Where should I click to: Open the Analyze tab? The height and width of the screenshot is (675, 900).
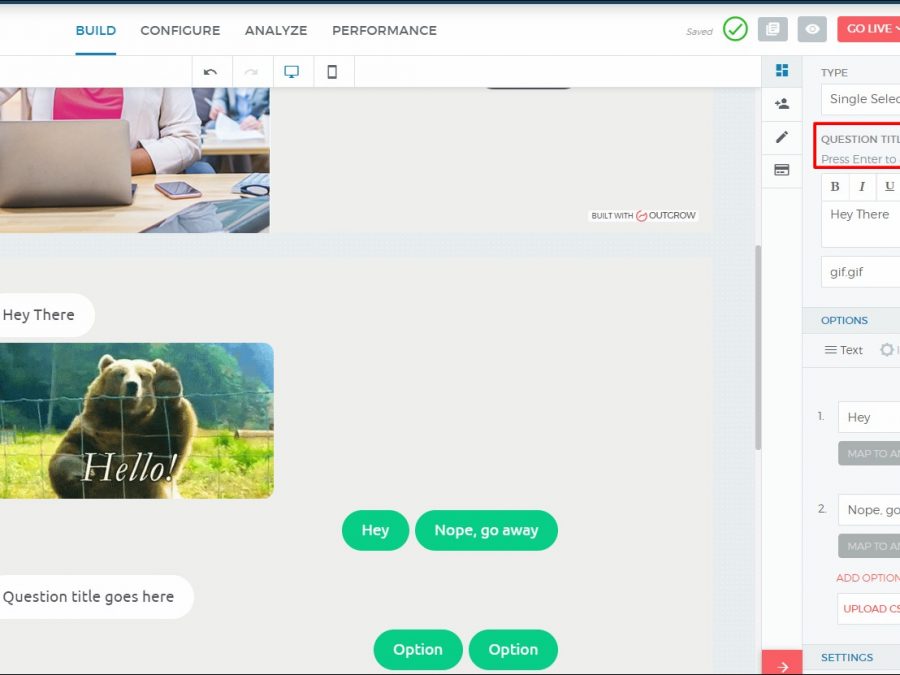pyautogui.click(x=276, y=31)
